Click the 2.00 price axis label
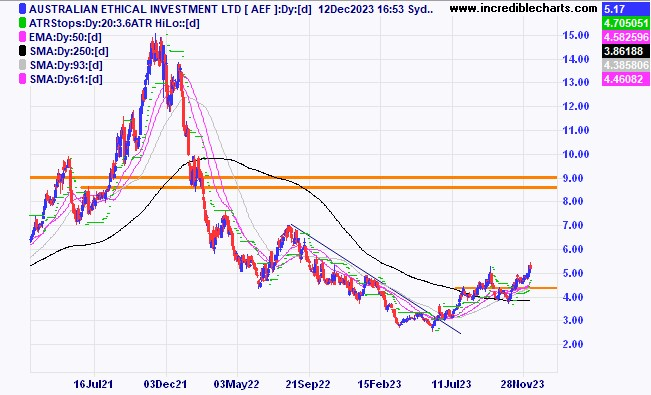Image resolution: width=651 pixels, height=395 pixels. [573, 344]
